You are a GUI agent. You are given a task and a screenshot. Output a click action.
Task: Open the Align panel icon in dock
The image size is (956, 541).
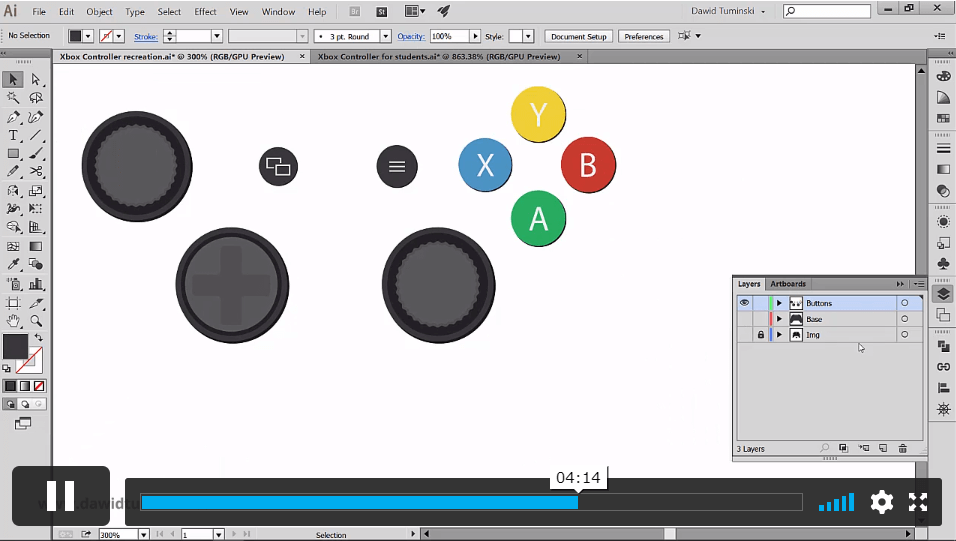click(943, 388)
